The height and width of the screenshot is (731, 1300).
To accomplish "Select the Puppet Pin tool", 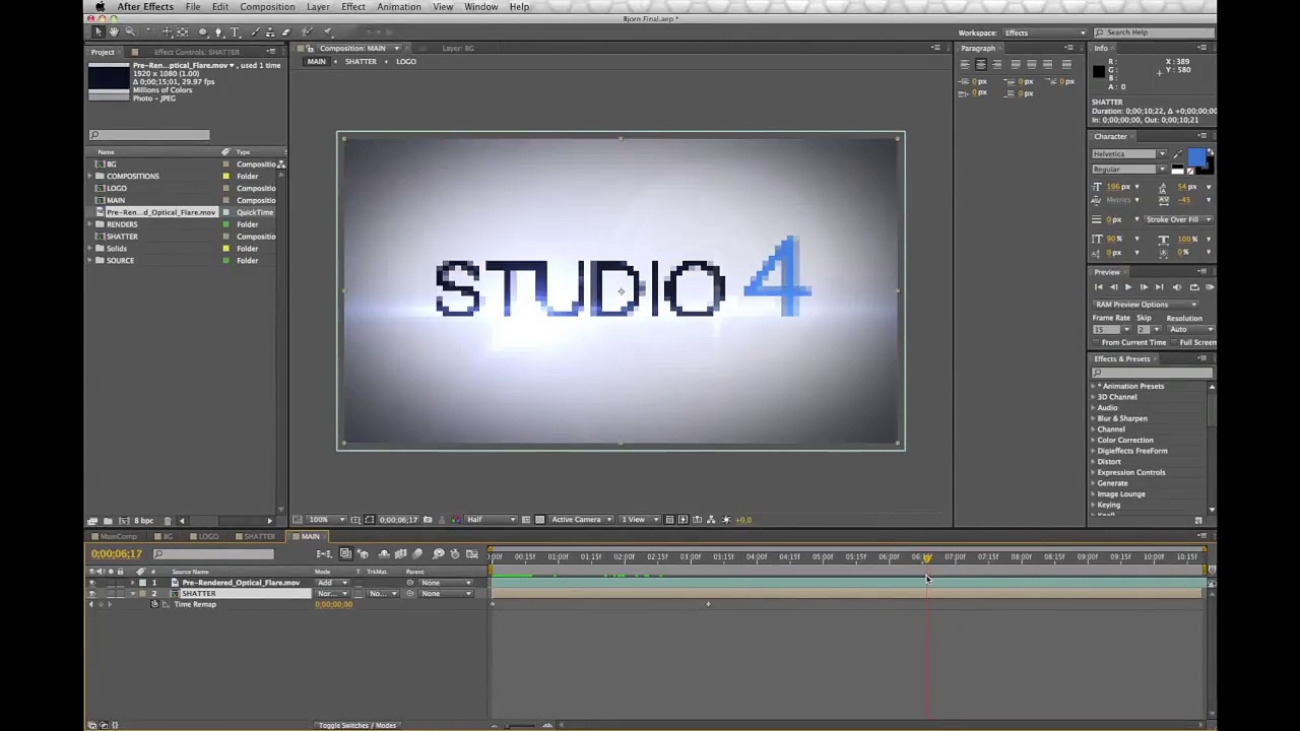I will tap(328, 32).
